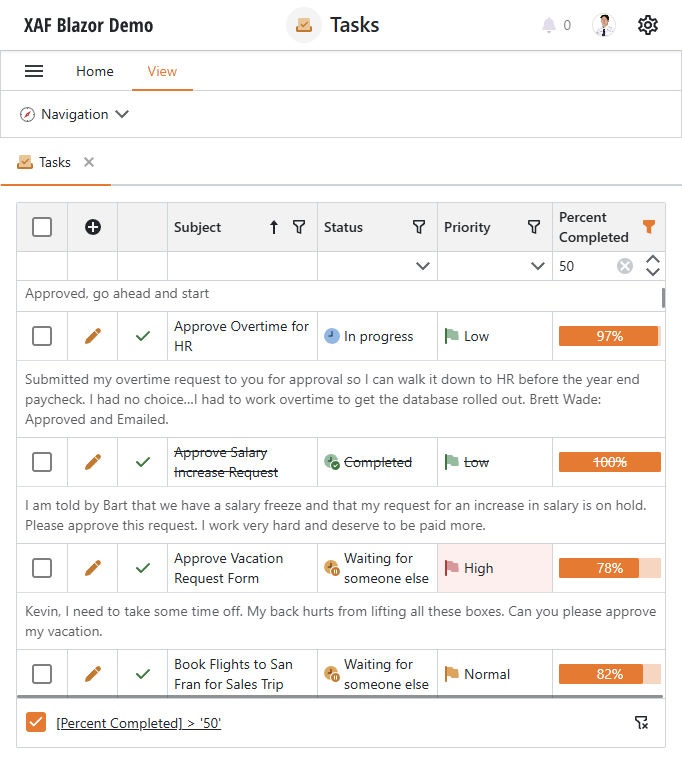Edit Approve Vacation Request Form task
The width and height of the screenshot is (682, 757).
pos(93,568)
